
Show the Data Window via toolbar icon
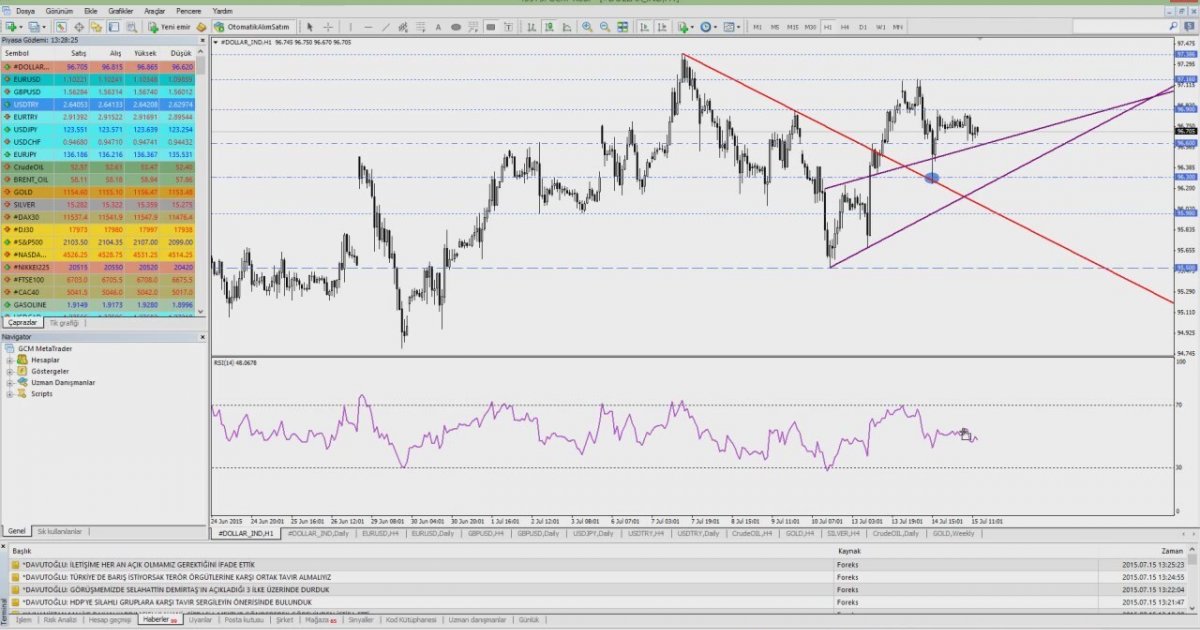point(78,26)
